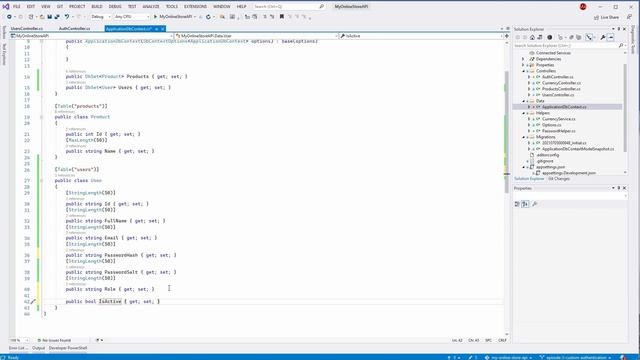The width and height of the screenshot is (640, 360).
Task: Click the Categorized icon in Properties panel
Action: tap(517, 204)
